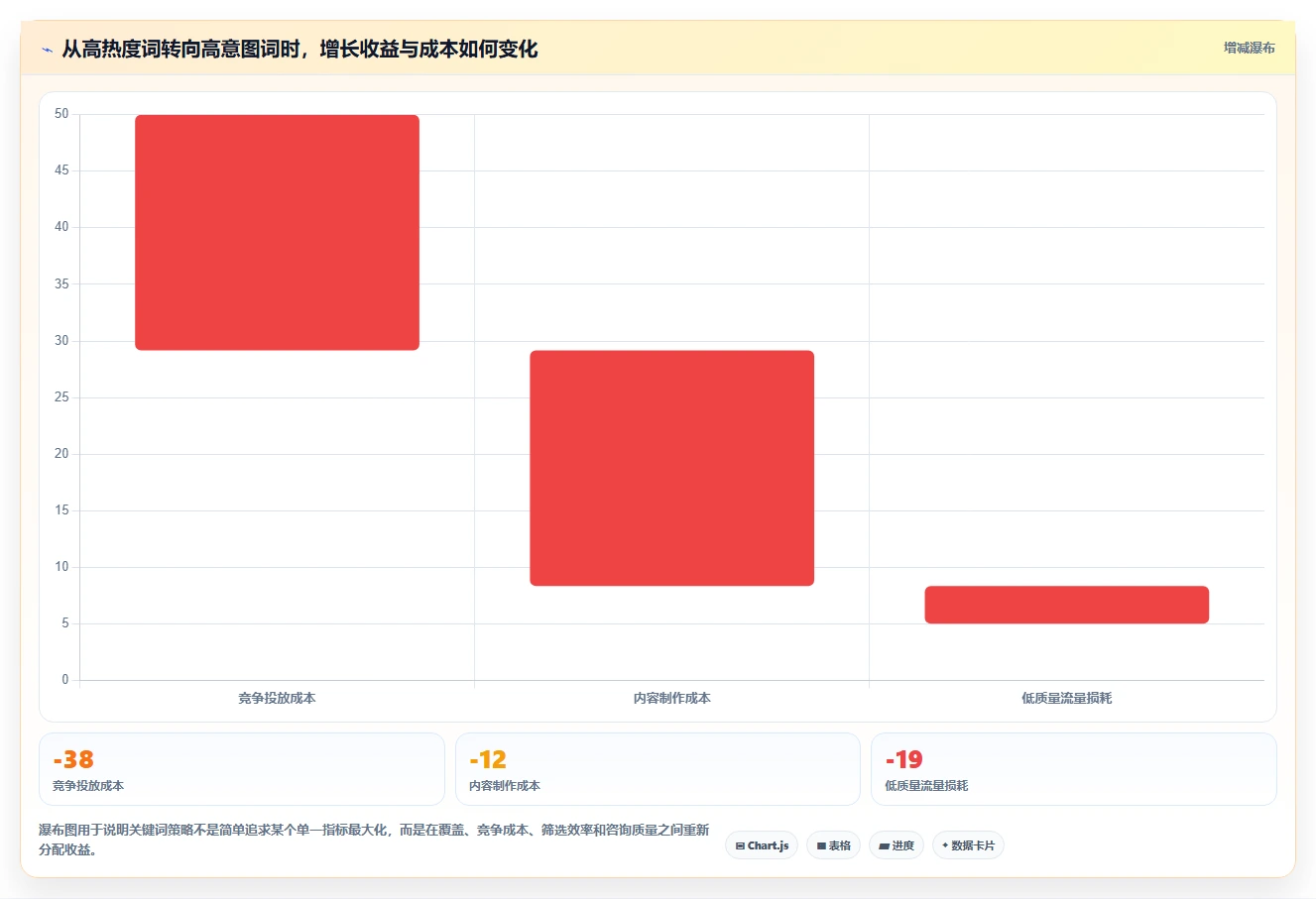This screenshot has width=1316, height=899.
Task: Select the 进度 tag pill
Action: pos(897,845)
